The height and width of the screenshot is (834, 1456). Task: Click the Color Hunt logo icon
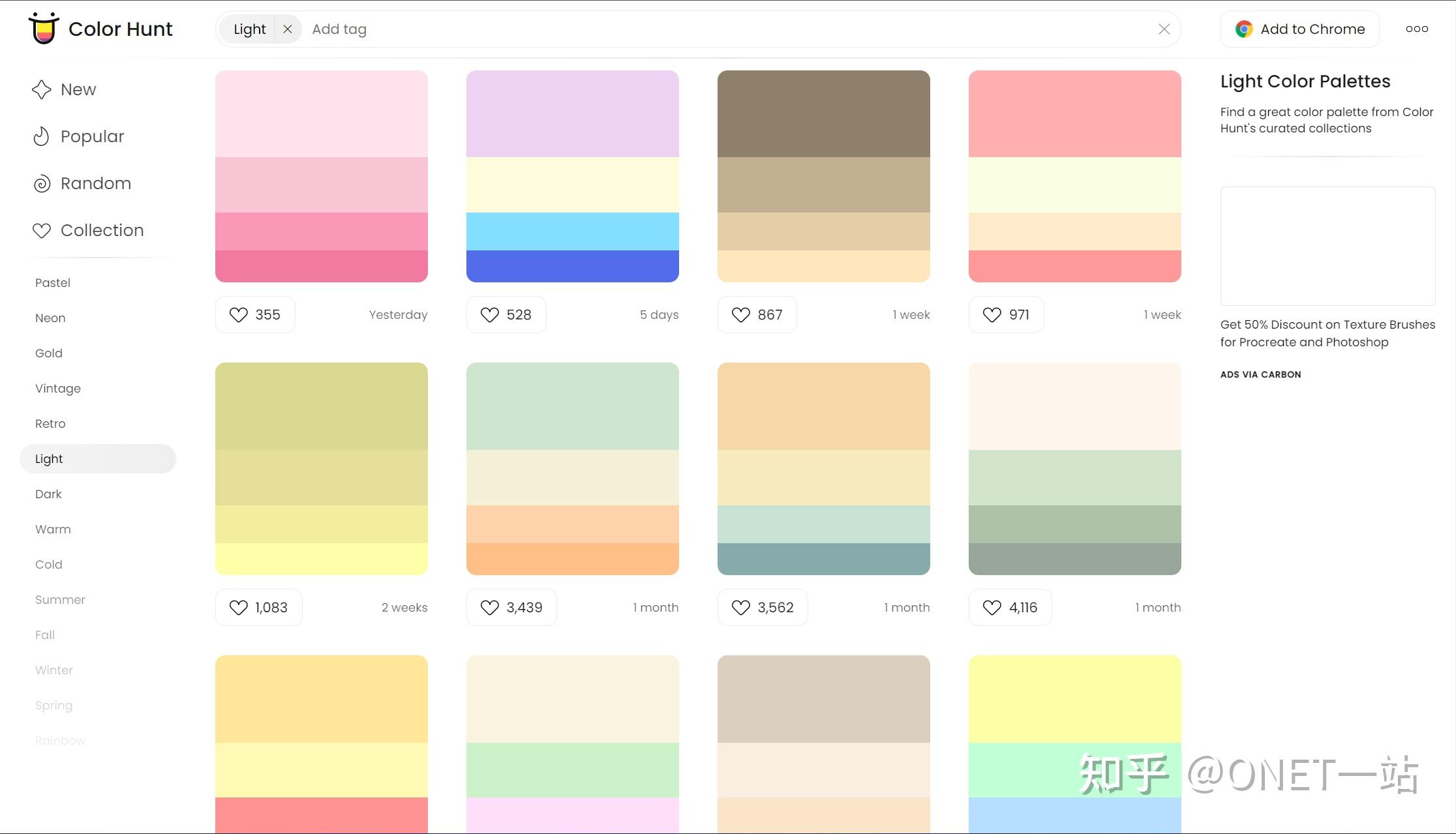point(43,28)
